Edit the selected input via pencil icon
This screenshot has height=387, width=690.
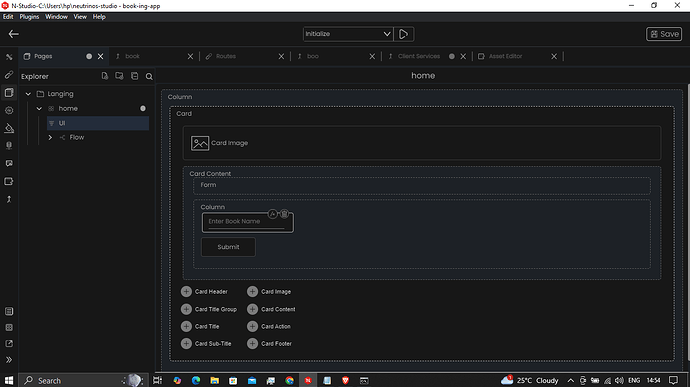click(x=272, y=214)
